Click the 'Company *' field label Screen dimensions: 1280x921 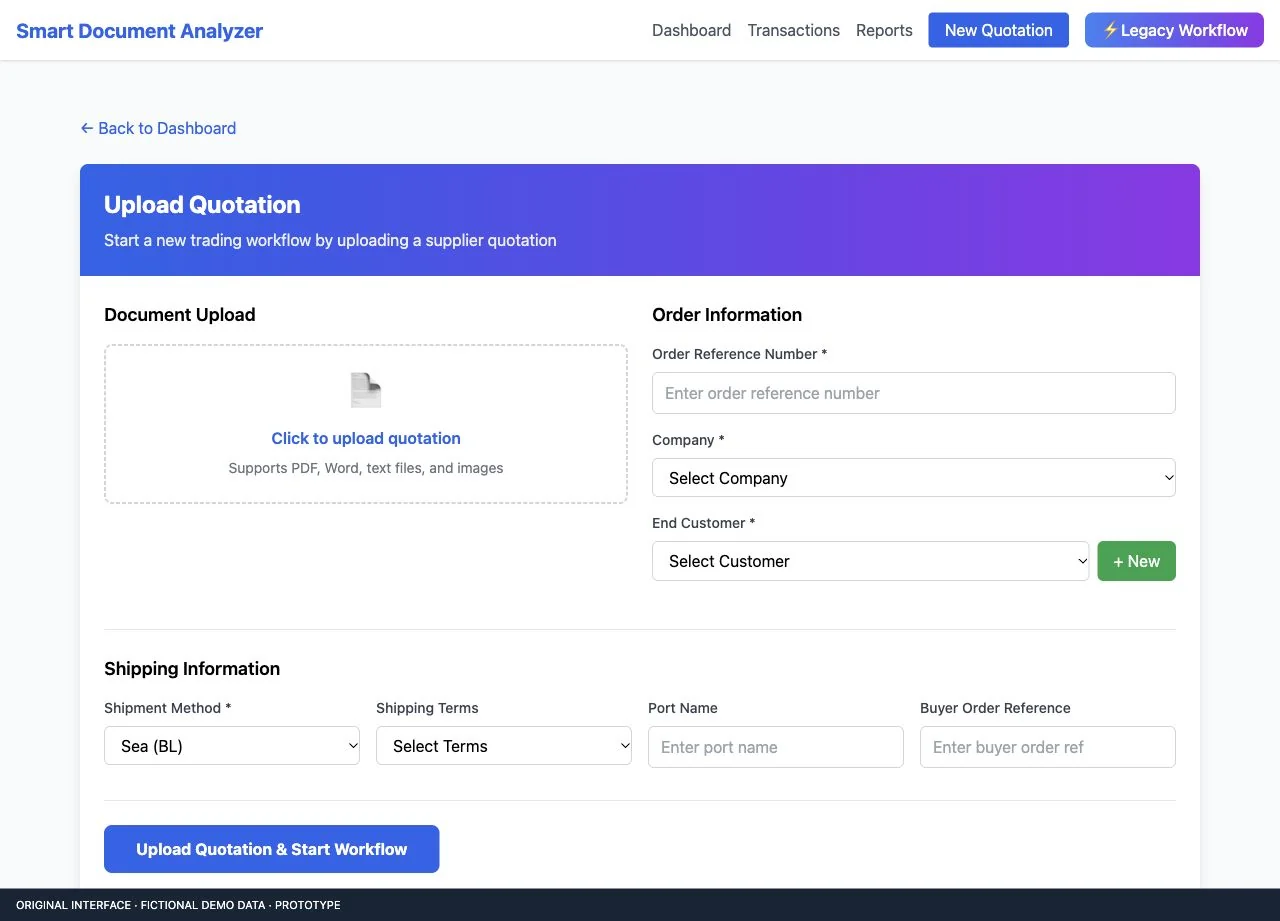(688, 440)
